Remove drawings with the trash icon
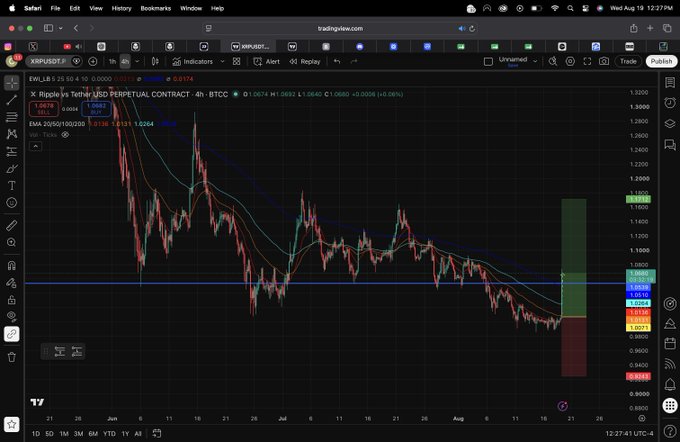 pos(12,357)
